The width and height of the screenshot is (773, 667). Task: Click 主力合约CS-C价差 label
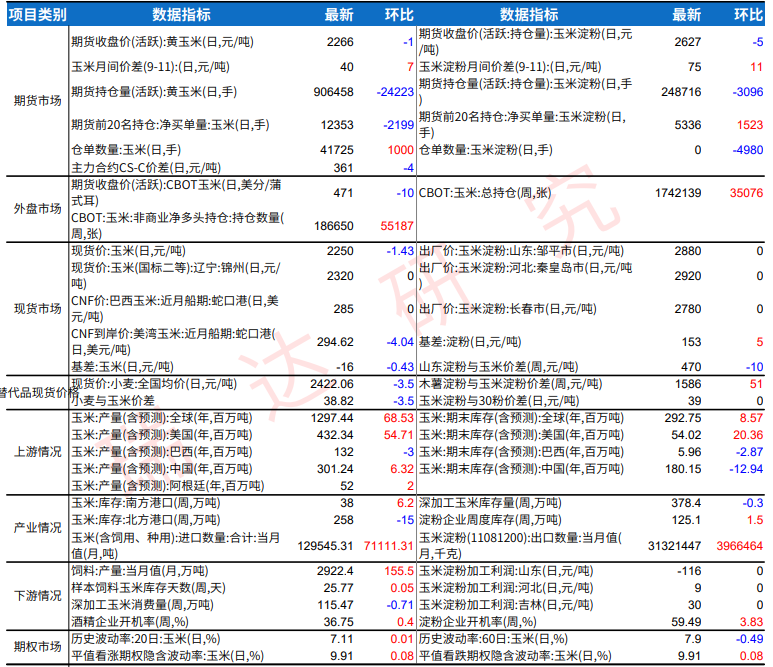pyautogui.click(x=146, y=168)
